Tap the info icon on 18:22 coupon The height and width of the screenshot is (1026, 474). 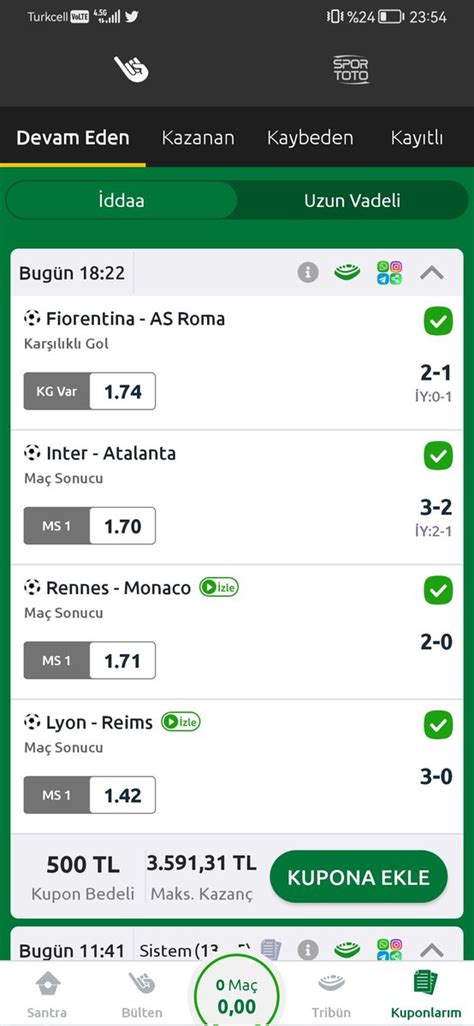(x=308, y=272)
